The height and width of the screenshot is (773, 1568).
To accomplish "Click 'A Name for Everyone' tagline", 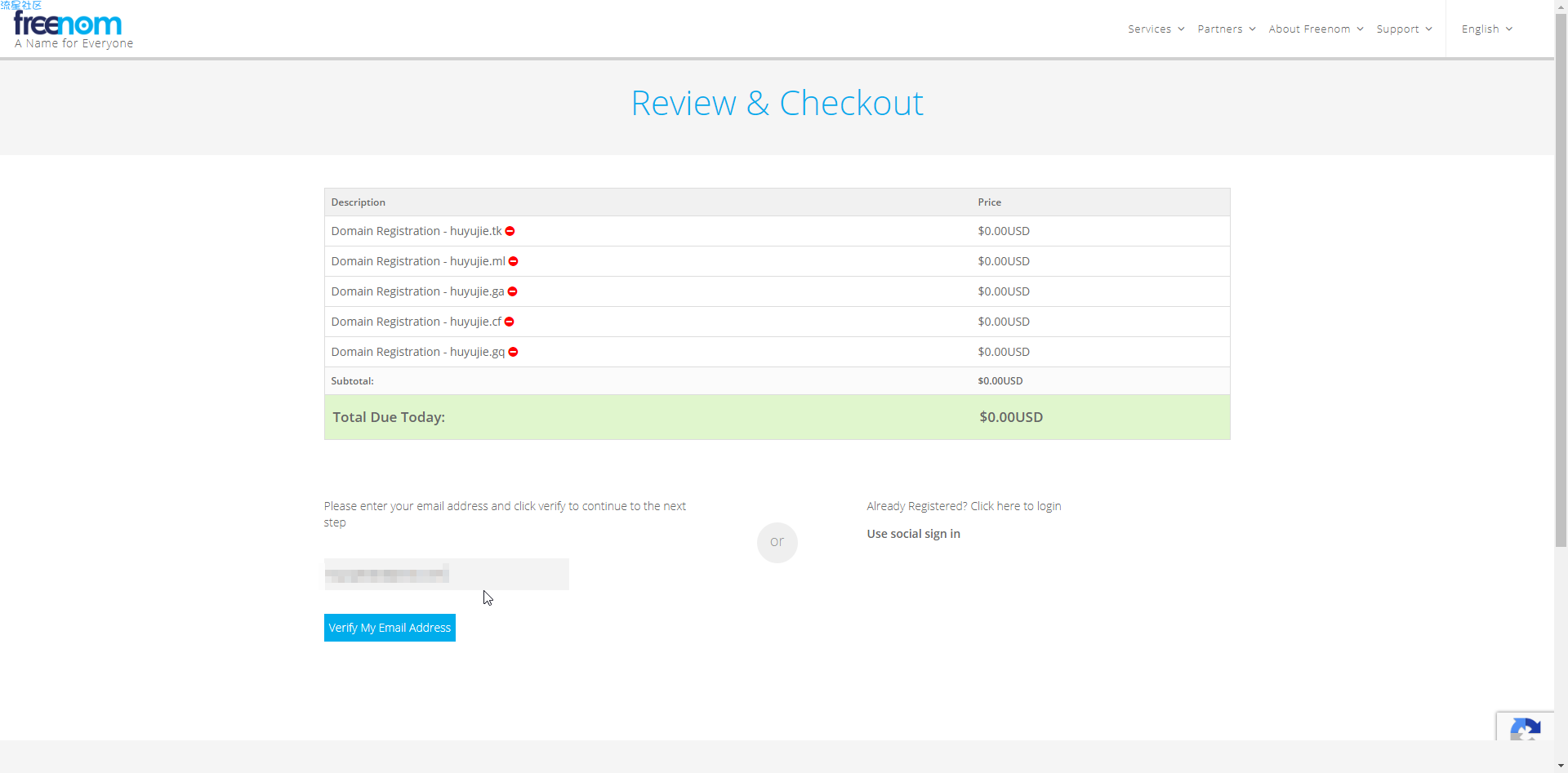I will (x=73, y=43).
